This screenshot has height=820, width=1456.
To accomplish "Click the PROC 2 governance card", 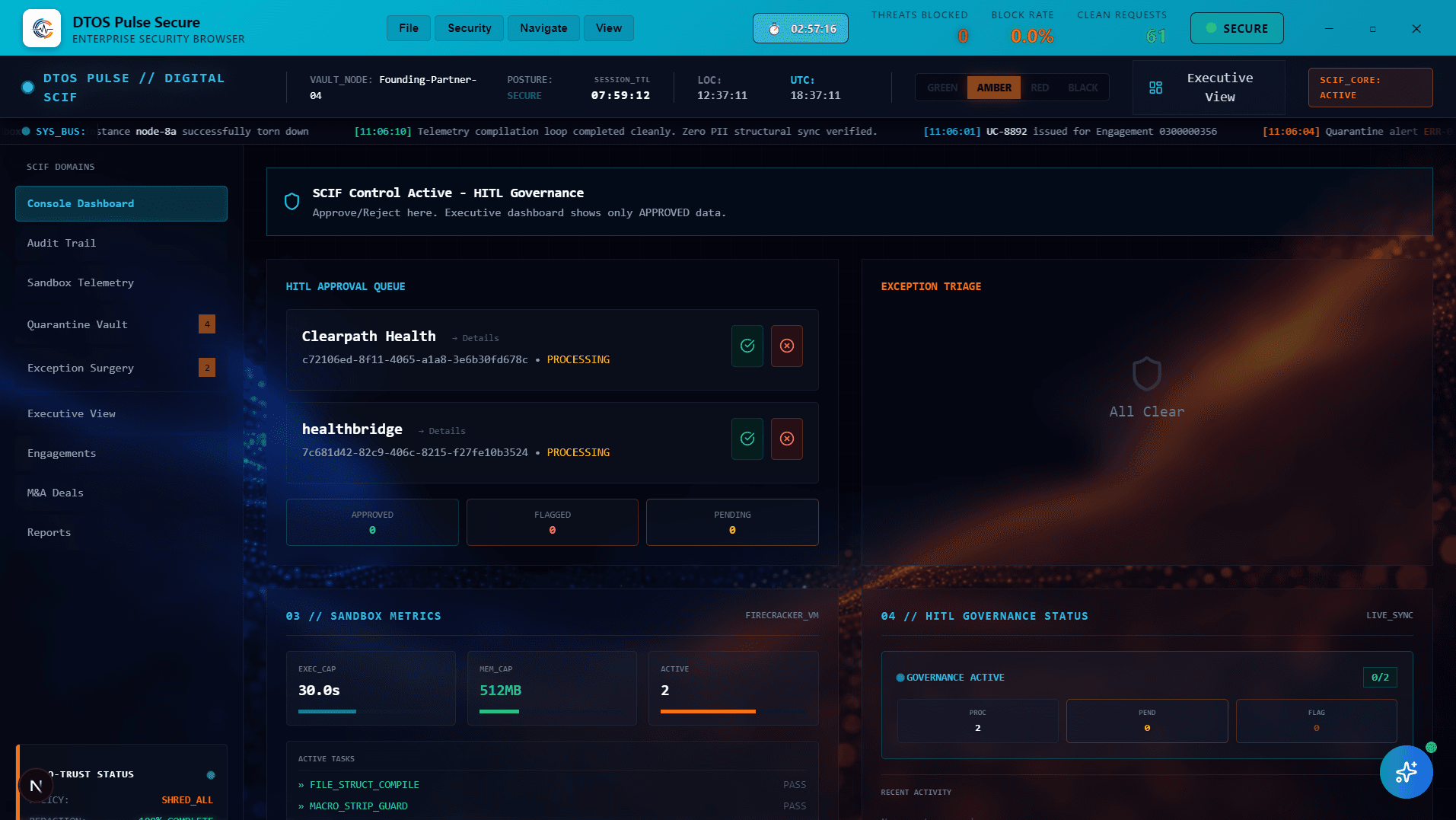I will point(977,721).
